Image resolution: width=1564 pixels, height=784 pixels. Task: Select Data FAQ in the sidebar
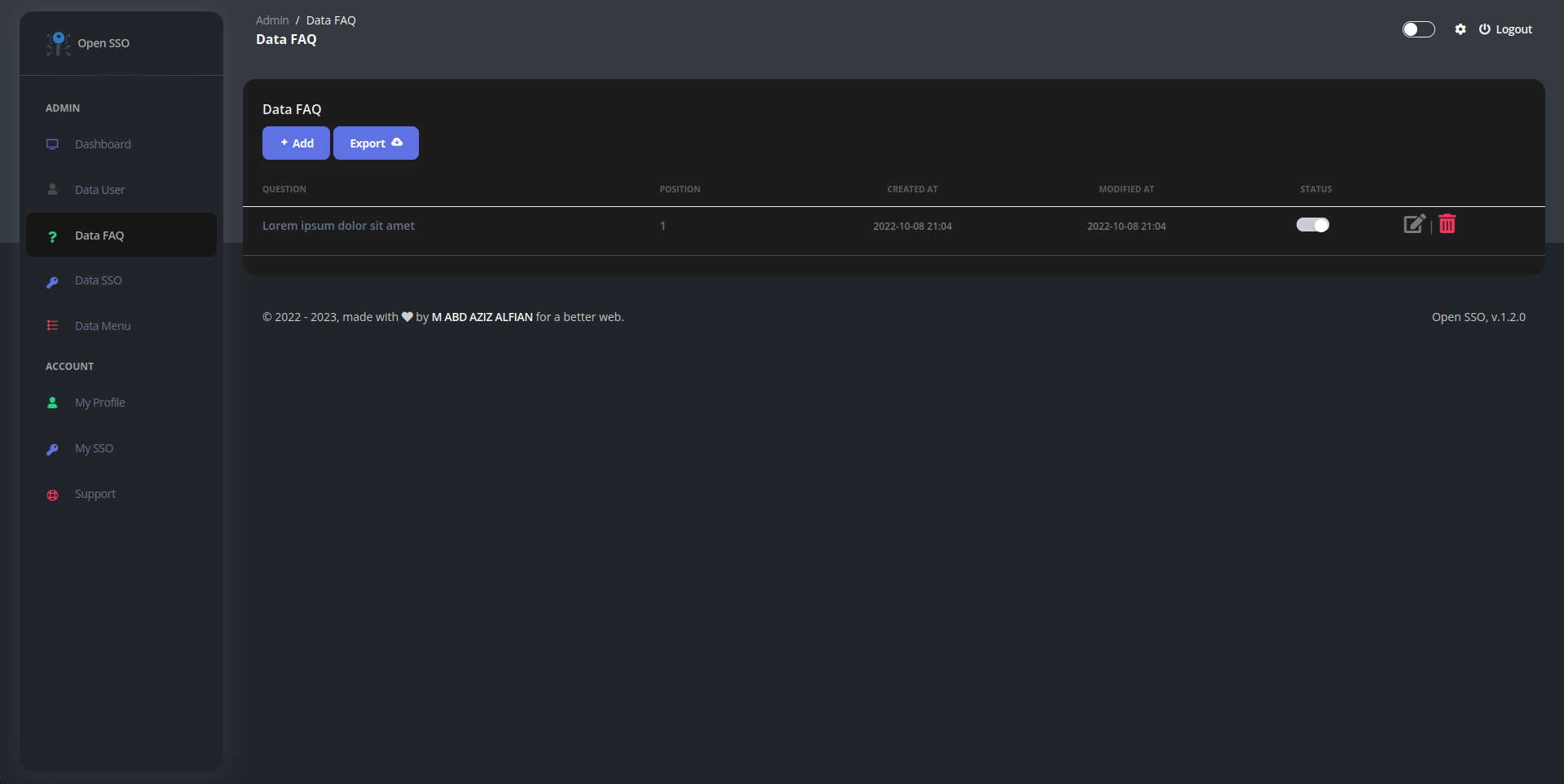(121, 236)
